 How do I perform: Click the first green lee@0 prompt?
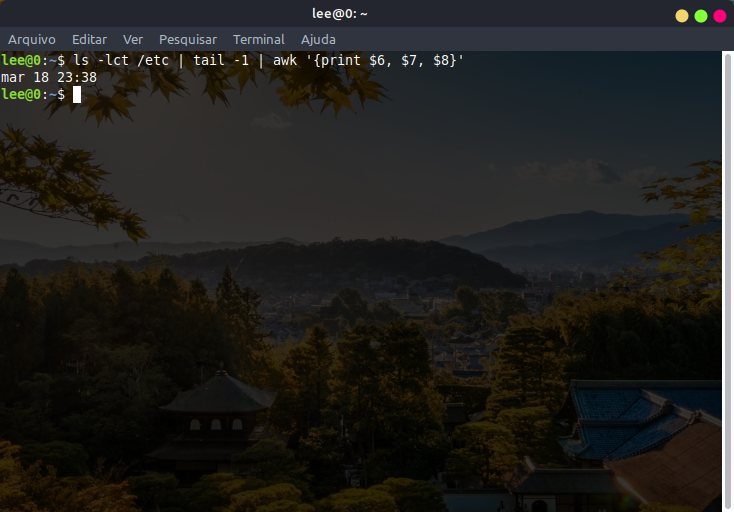[21, 61]
